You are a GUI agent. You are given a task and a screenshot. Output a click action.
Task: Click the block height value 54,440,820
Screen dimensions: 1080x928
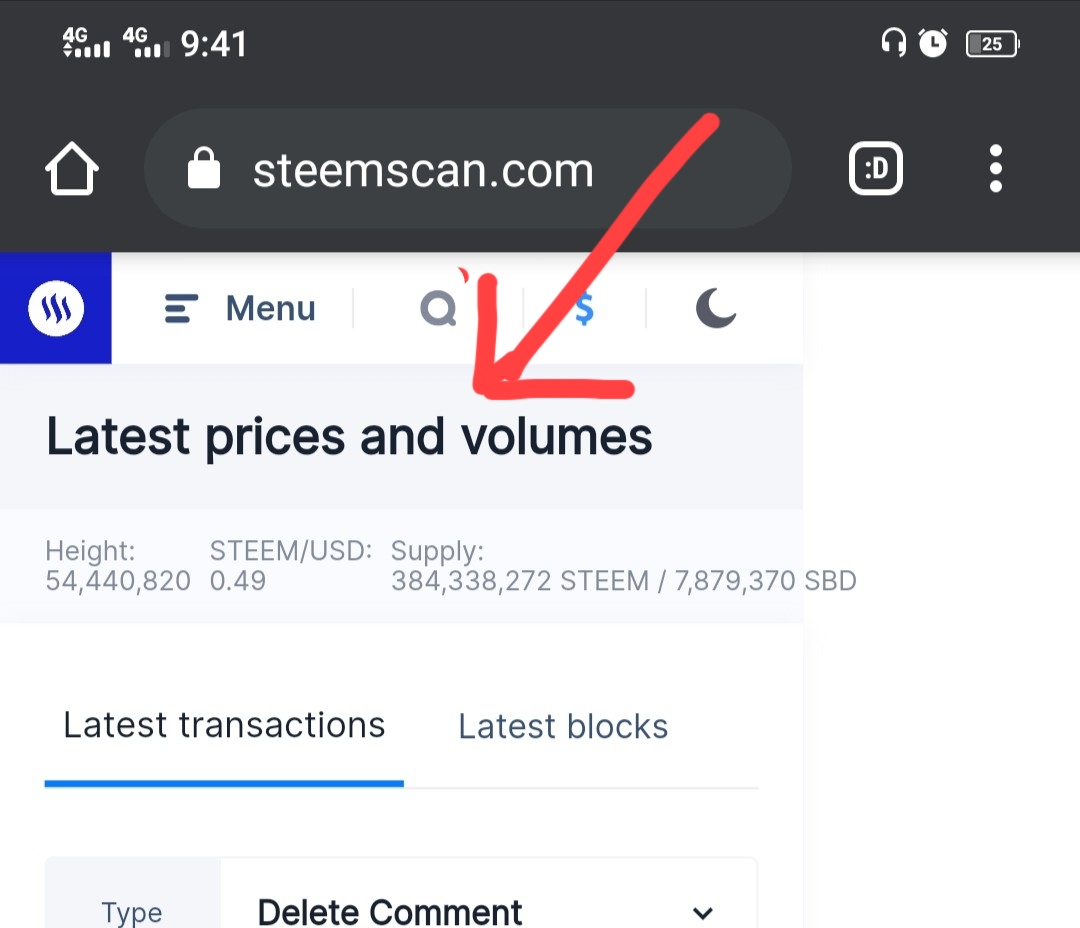(x=118, y=581)
